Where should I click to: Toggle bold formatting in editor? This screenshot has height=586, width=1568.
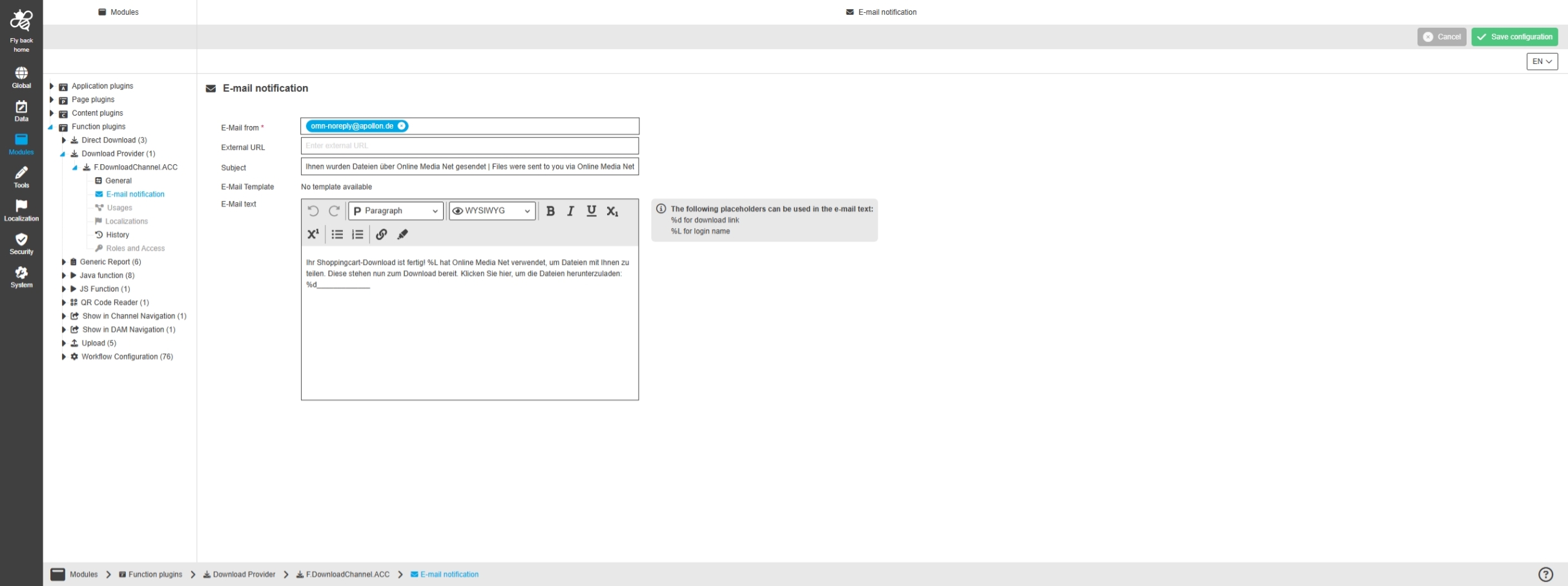[550, 211]
